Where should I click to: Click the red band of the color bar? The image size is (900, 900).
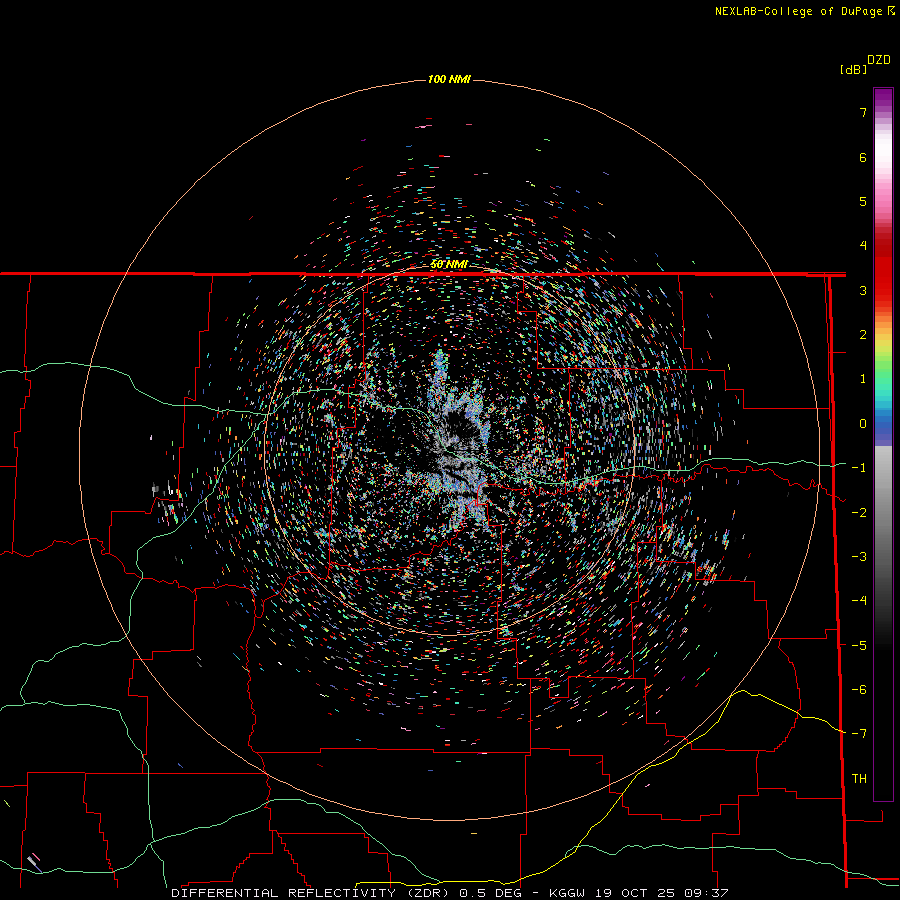pos(883,270)
